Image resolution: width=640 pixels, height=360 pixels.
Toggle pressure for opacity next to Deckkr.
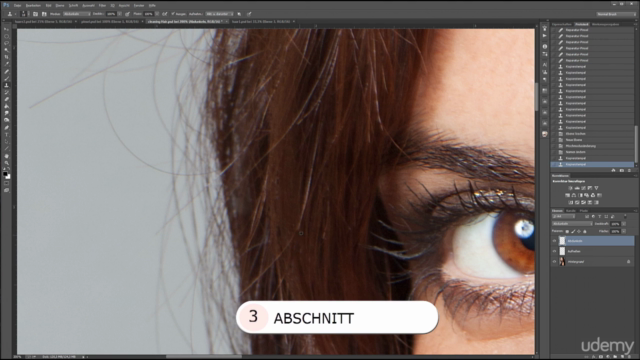(x=127, y=14)
